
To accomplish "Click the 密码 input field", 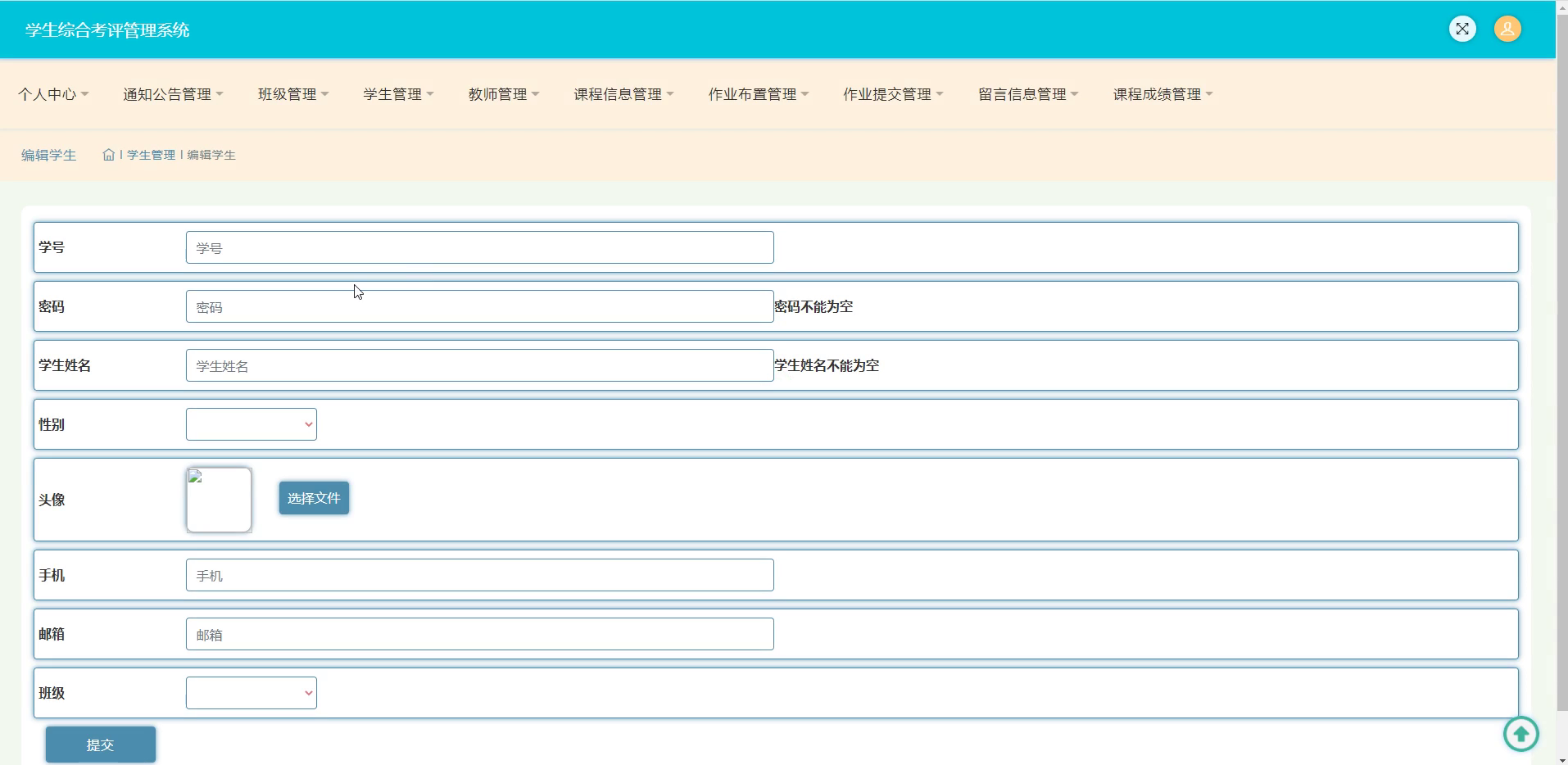I will 480,306.
